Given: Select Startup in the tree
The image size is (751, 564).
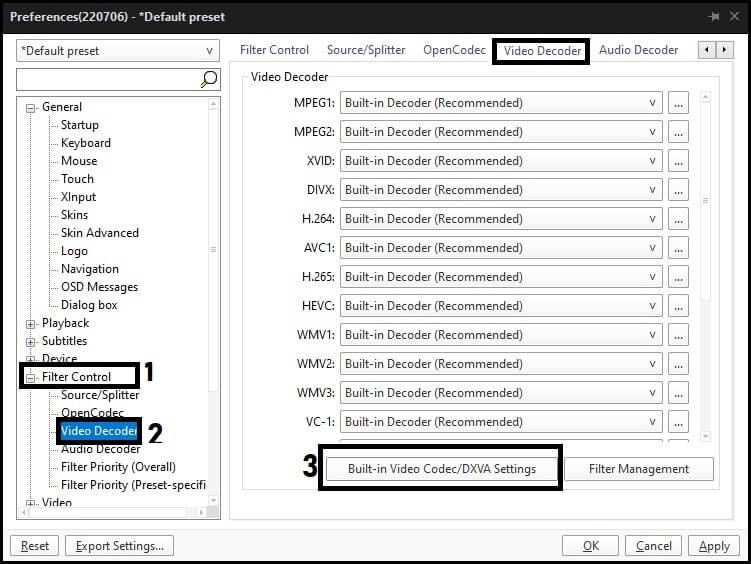Looking at the screenshot, I should click(80, 125).
